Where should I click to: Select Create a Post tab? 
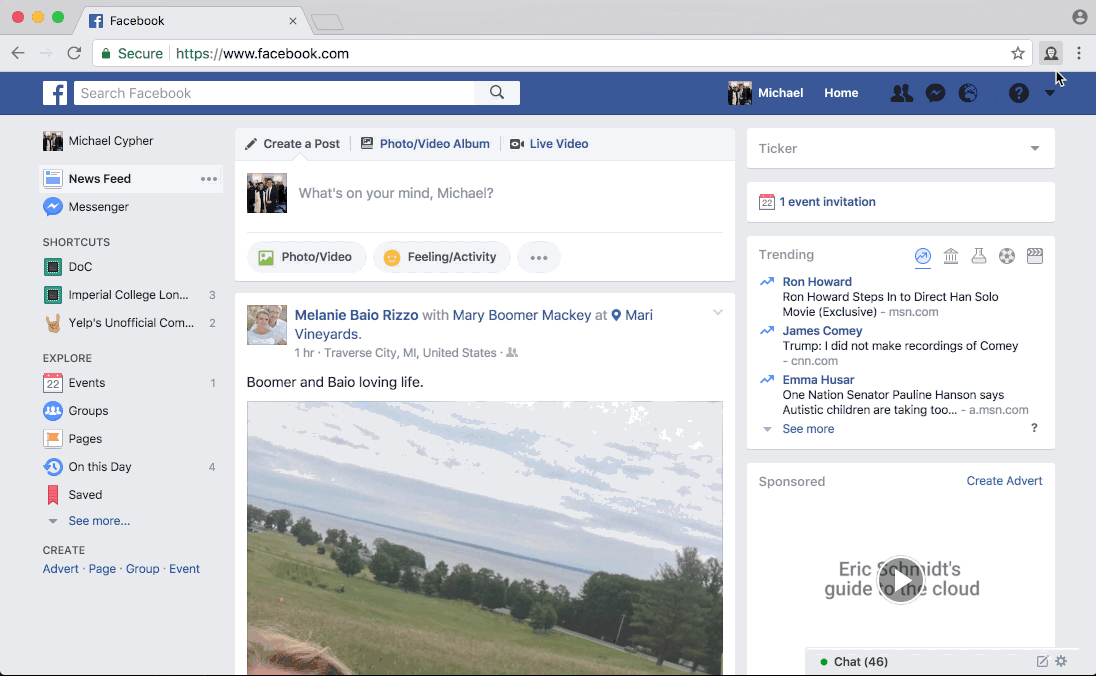coord(292,143)
